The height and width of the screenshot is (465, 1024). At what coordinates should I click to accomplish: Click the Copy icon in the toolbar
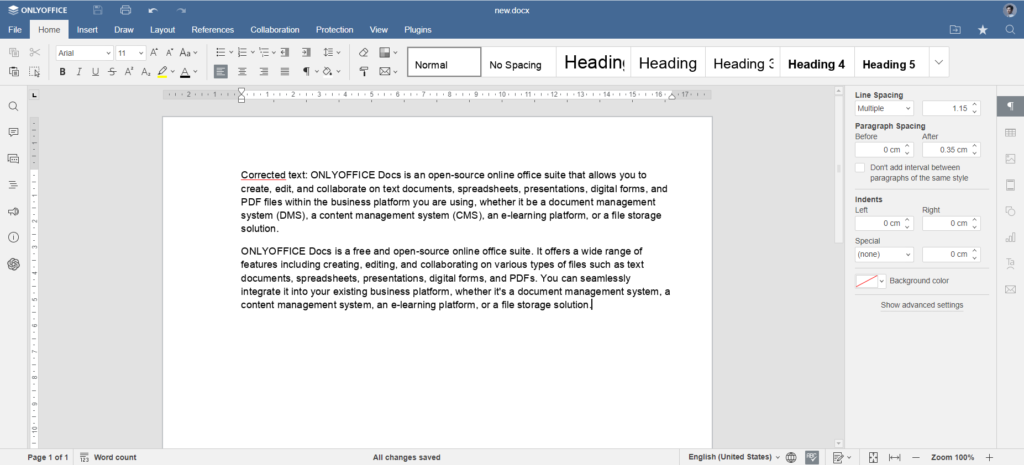tap(14, 52)
